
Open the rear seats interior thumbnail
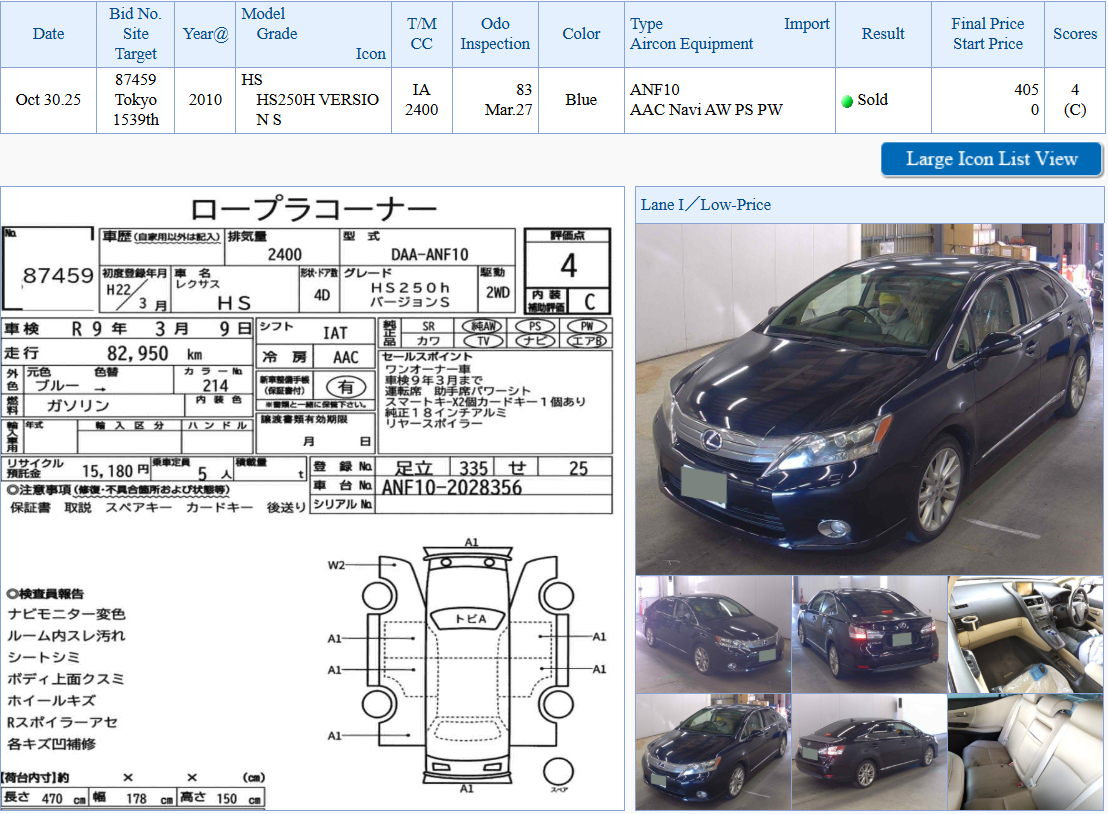tap(1026, 752)
